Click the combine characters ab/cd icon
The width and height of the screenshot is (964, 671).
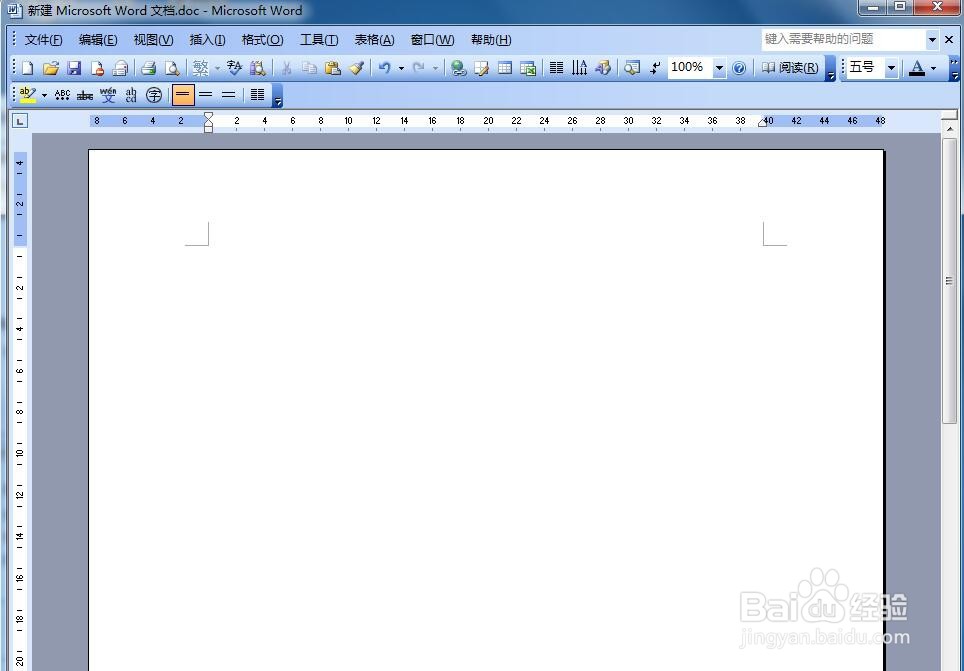pos(131,95)
